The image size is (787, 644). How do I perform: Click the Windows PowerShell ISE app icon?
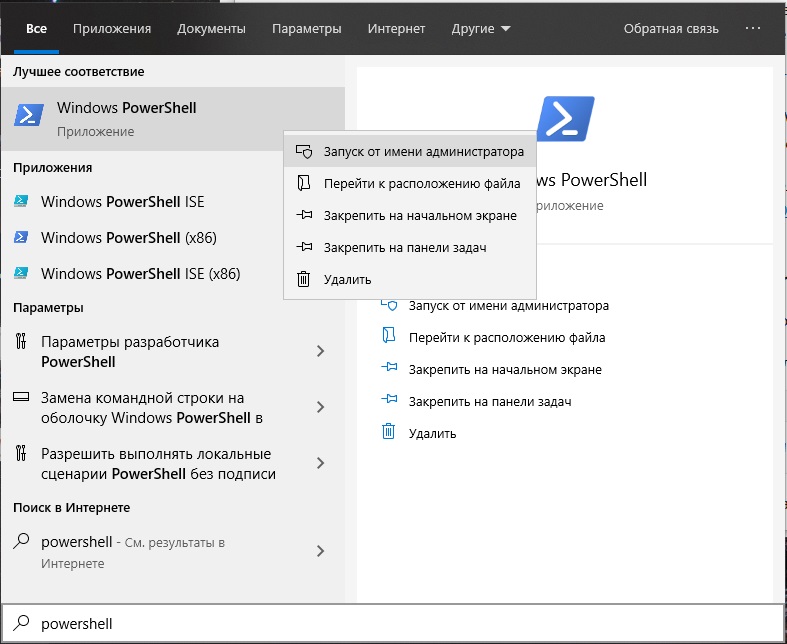[21, 201]
